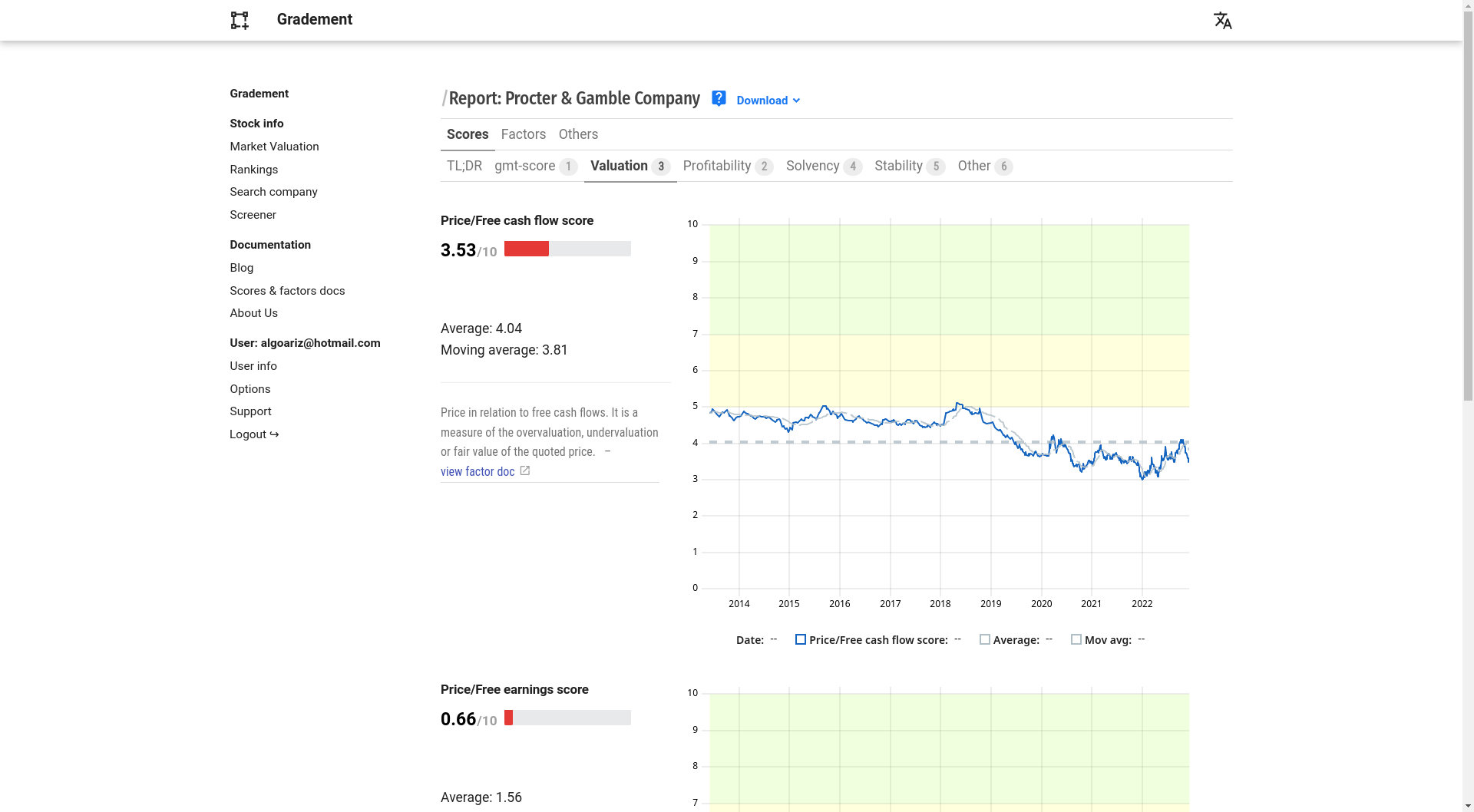Image resolution: width=1474 pixels, height=812 pixels.
Task: Click the view factor doc link
Action: [x=478, y=472]
